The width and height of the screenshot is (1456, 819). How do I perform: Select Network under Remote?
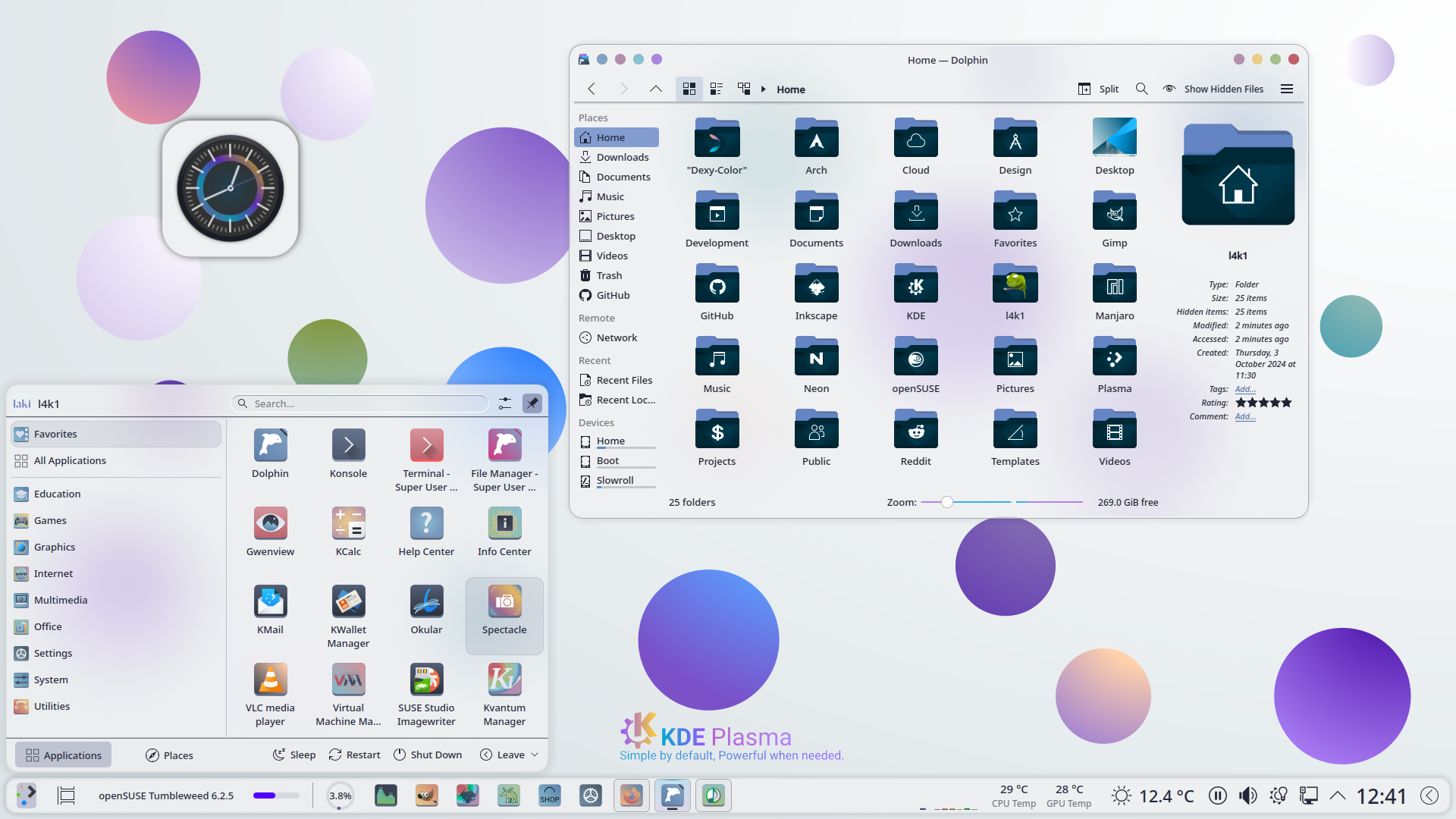617,337
